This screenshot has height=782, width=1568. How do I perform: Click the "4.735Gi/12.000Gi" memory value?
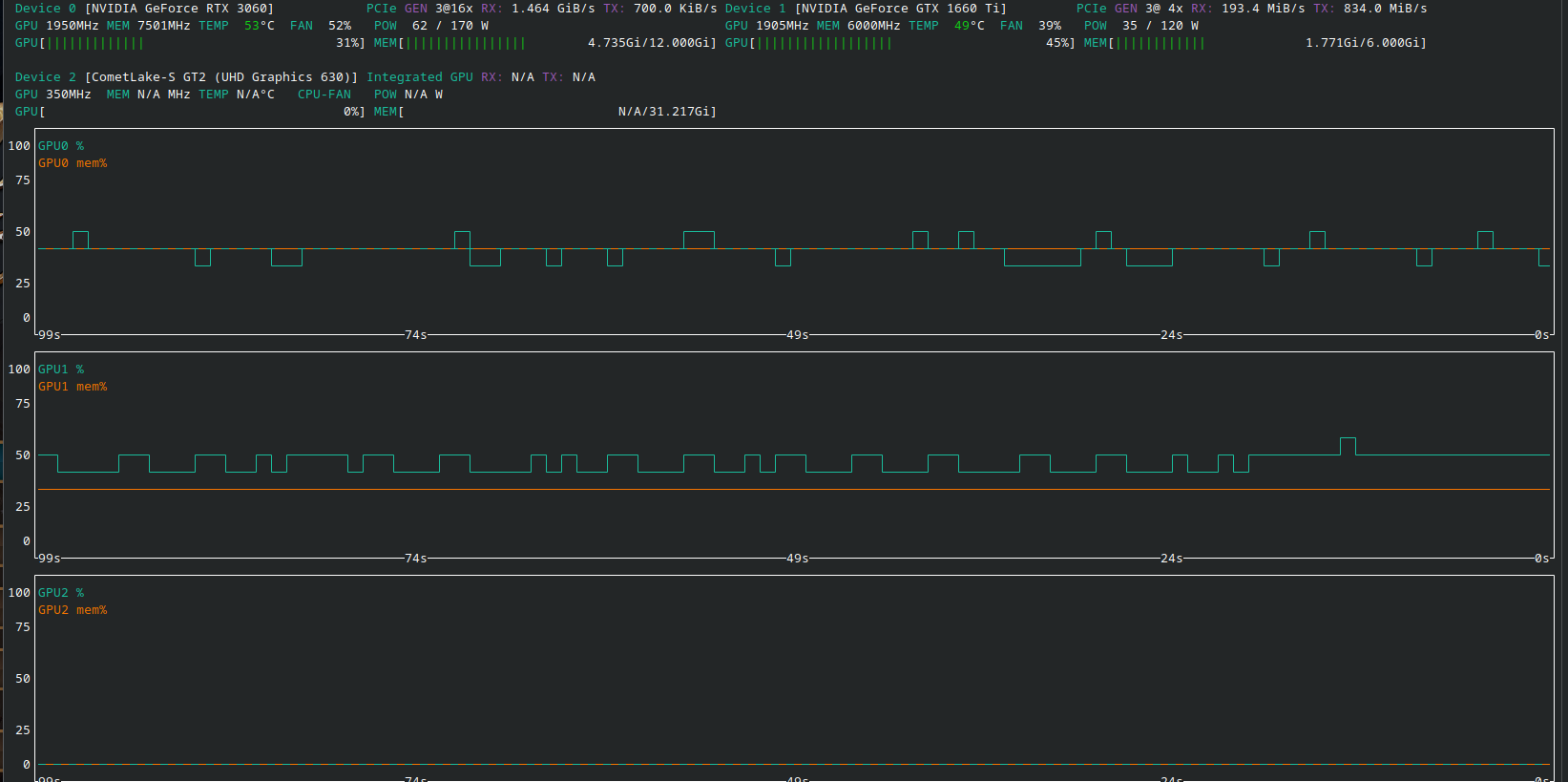click(649, 43)
